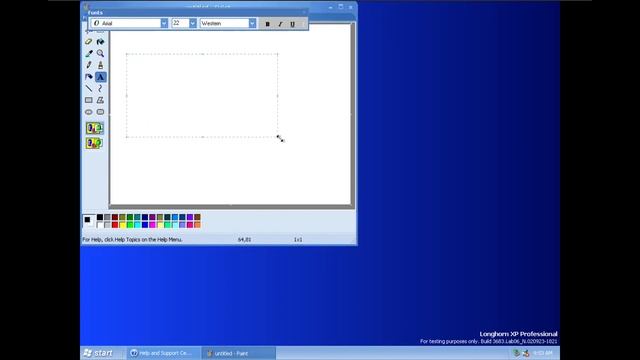The width and height of the screenshot is (640, 360).
Task: Select the Curve tool
Action: (100, 88)
